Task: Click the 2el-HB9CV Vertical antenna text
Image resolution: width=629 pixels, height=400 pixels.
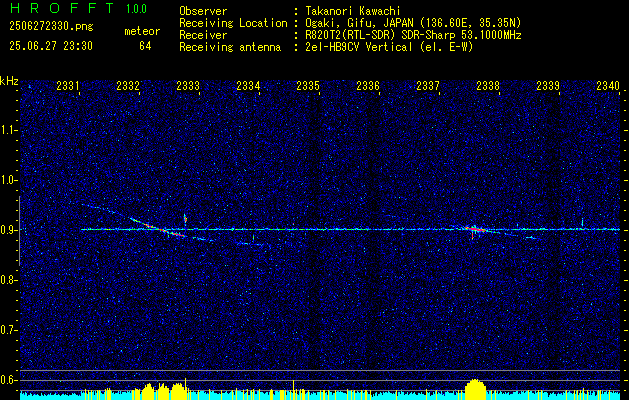Action: coord(390,47)
